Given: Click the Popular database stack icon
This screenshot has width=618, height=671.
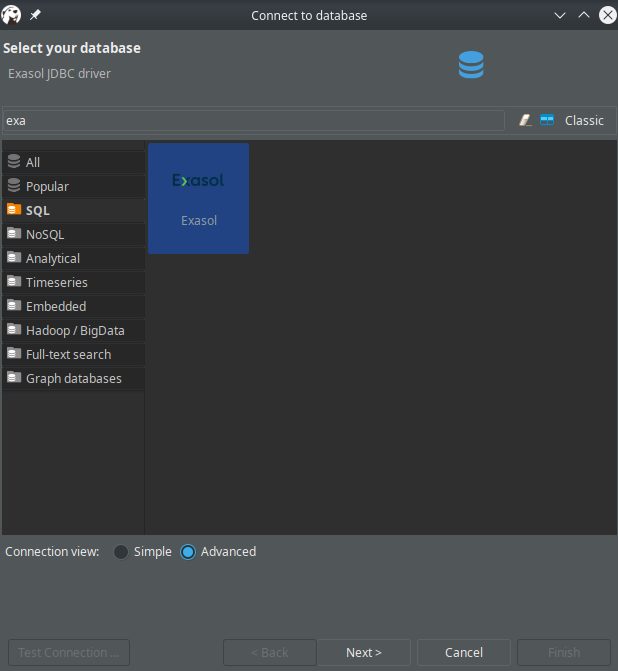Looking at the screenshot, I should point(14,185).
